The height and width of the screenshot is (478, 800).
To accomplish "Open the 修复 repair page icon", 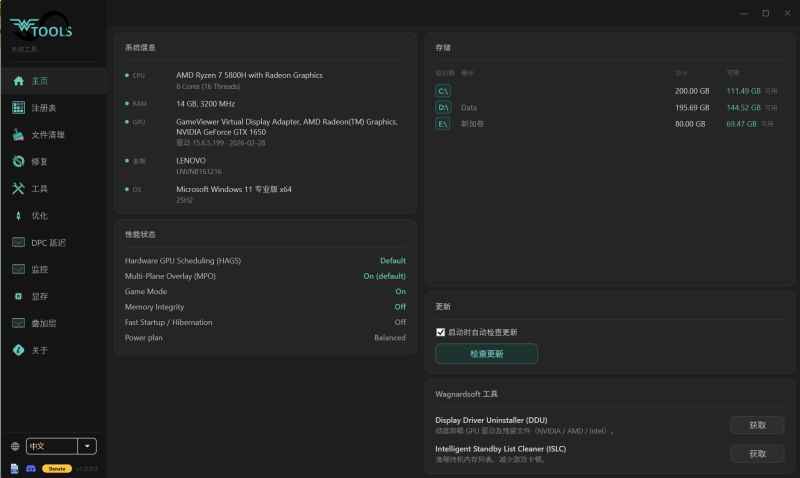I will coord(18,162).
